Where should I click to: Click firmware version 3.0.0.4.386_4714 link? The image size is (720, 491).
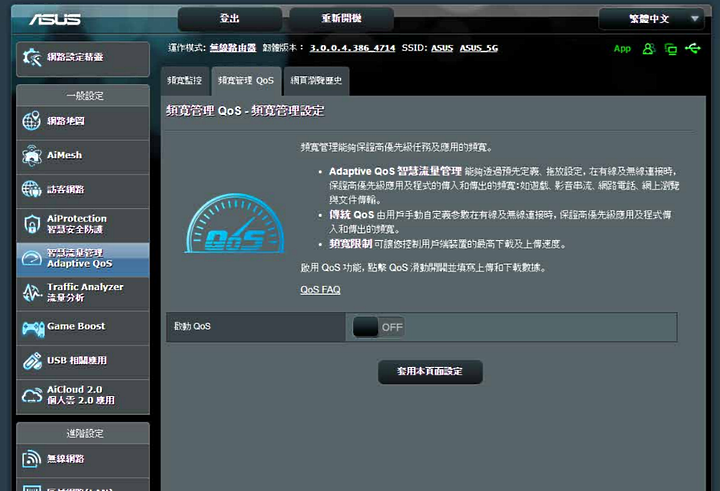click(x=352, y=48)
